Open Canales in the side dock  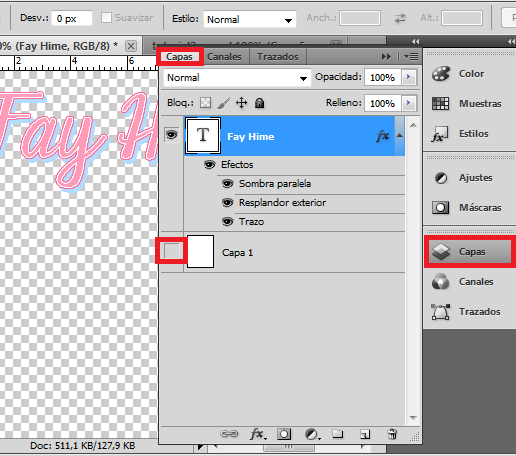(463, 282)
